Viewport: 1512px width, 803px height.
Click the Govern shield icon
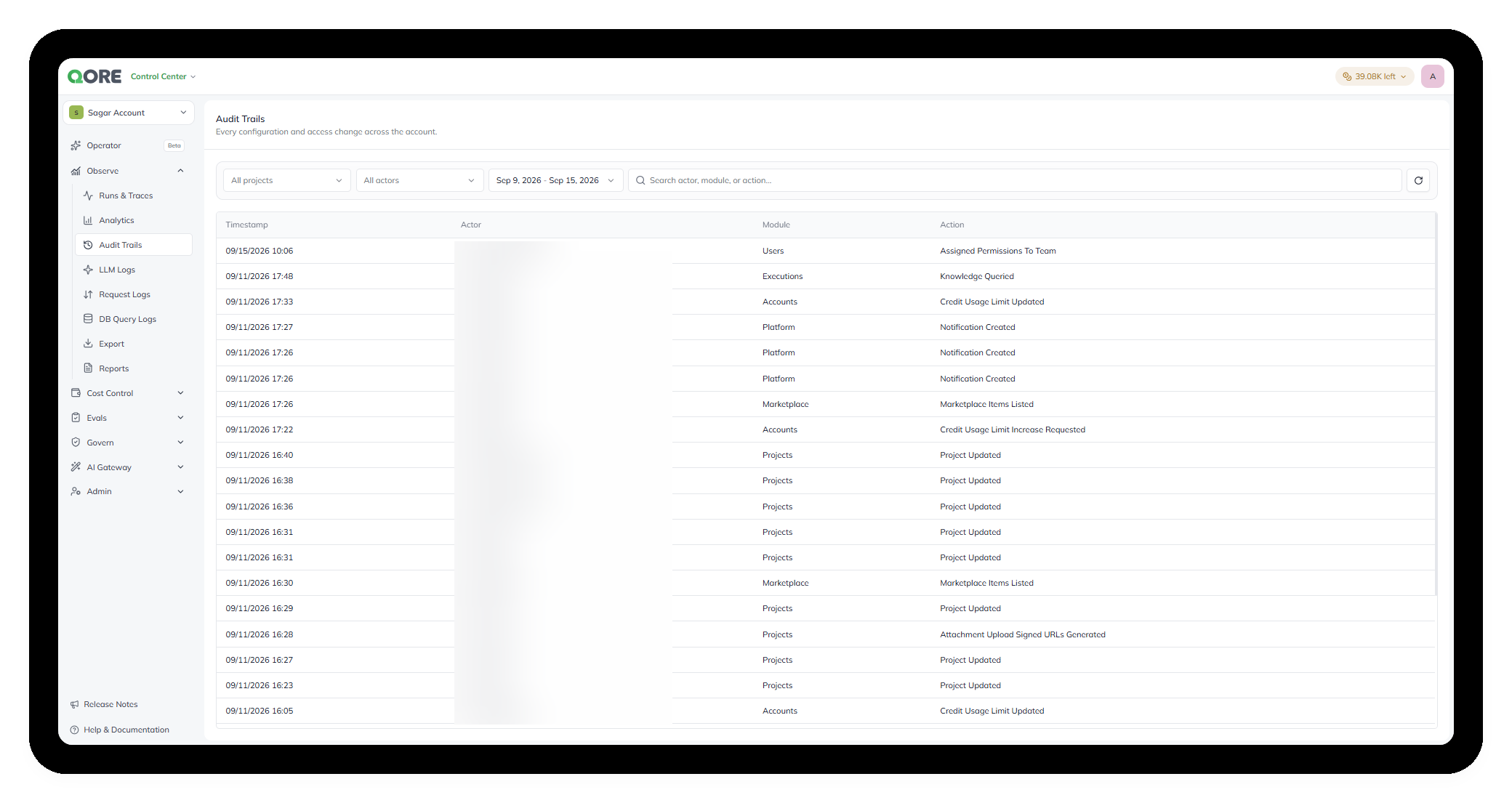point(76,443)
